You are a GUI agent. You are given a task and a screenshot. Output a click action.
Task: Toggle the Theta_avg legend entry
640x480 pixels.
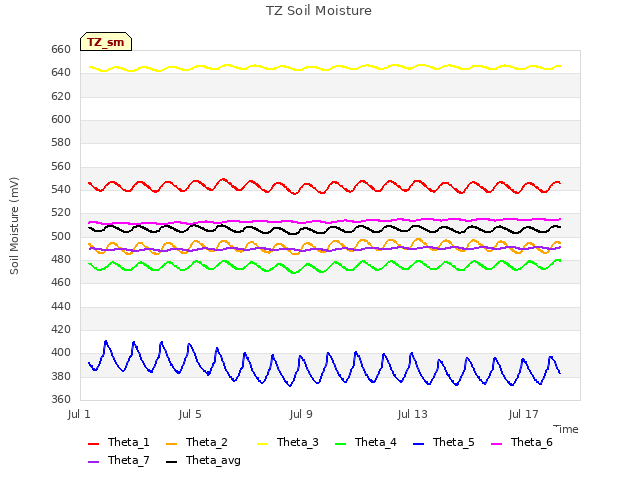(x=203, y=460)
